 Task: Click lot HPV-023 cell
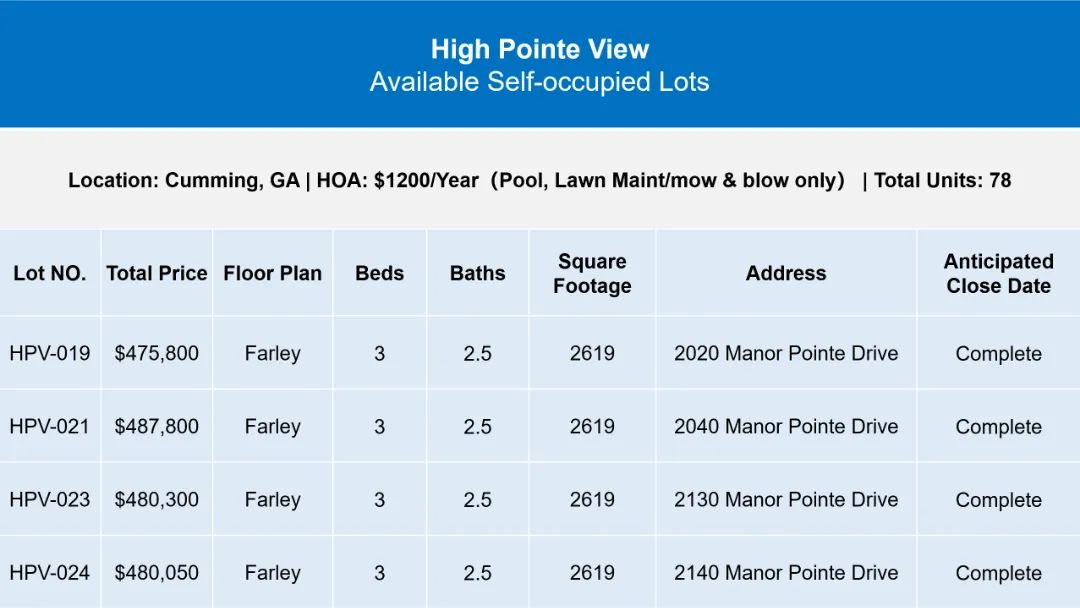[x=50, y=499]
